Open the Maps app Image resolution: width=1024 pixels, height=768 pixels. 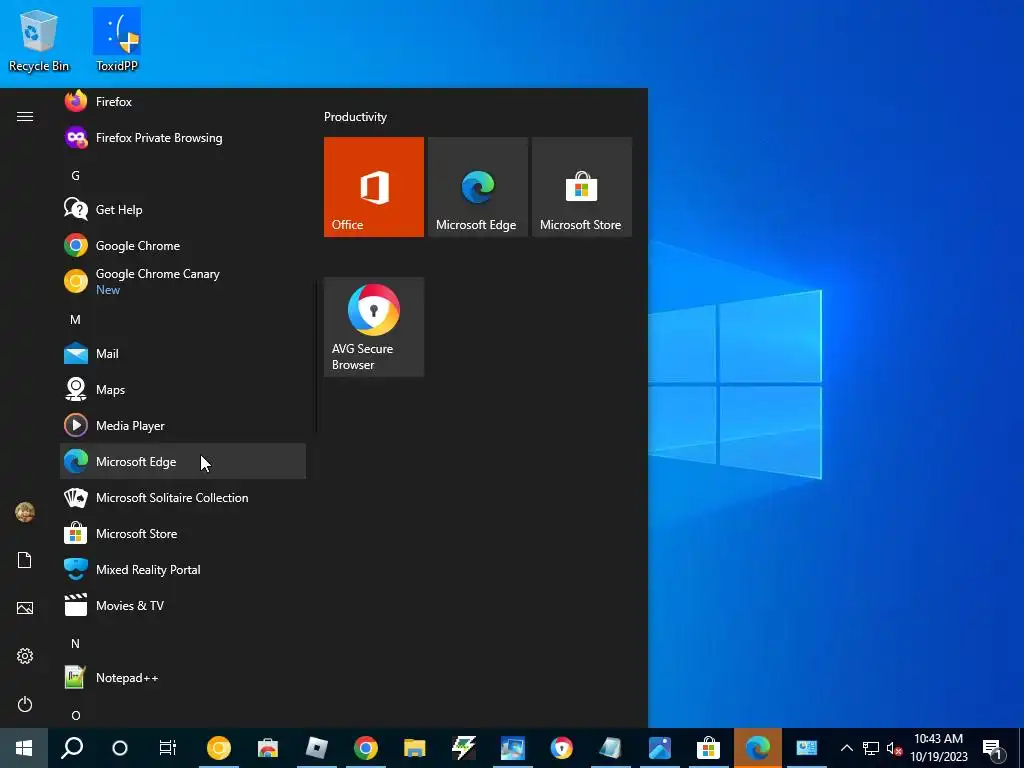pyautogui.click(x=183, y=389)
